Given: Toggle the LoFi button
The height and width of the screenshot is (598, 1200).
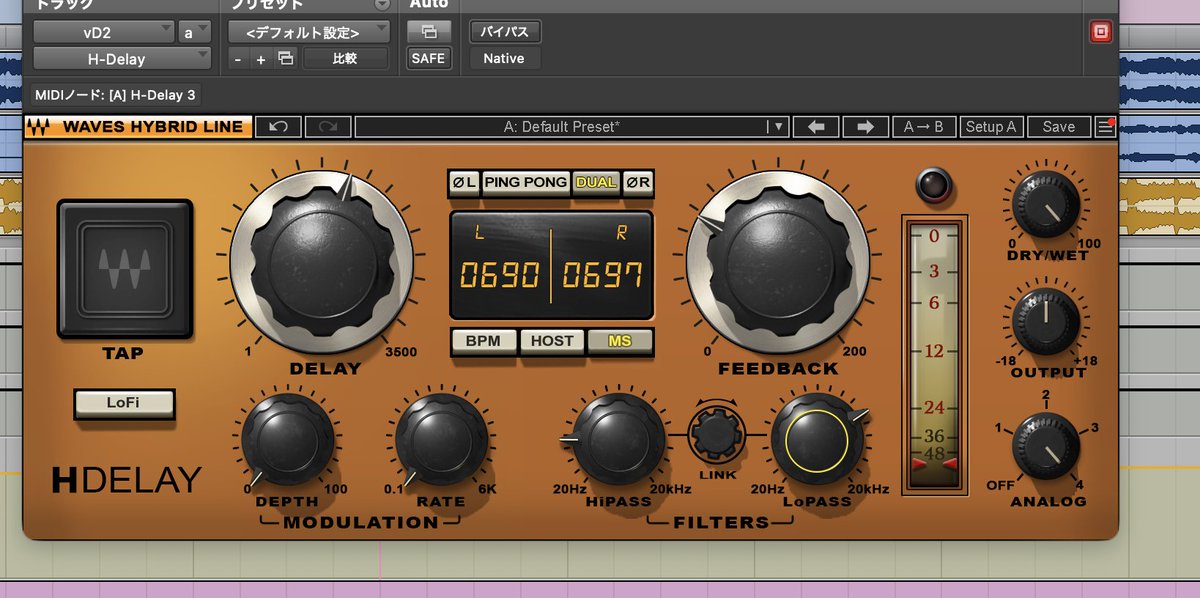Looking at the screenshot, I should (x=124, y=404).
